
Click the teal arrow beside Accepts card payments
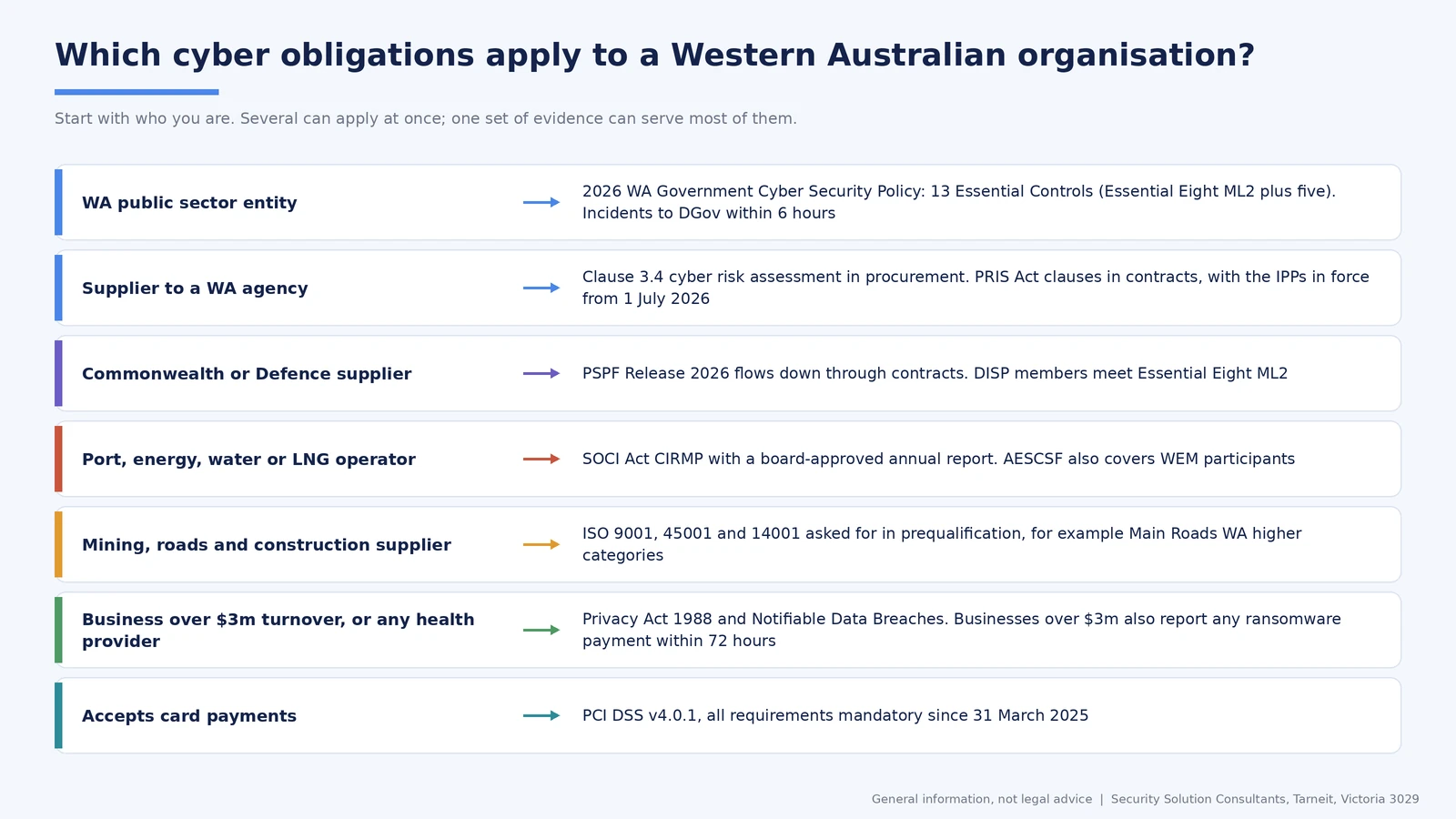(x=541, y=715)
